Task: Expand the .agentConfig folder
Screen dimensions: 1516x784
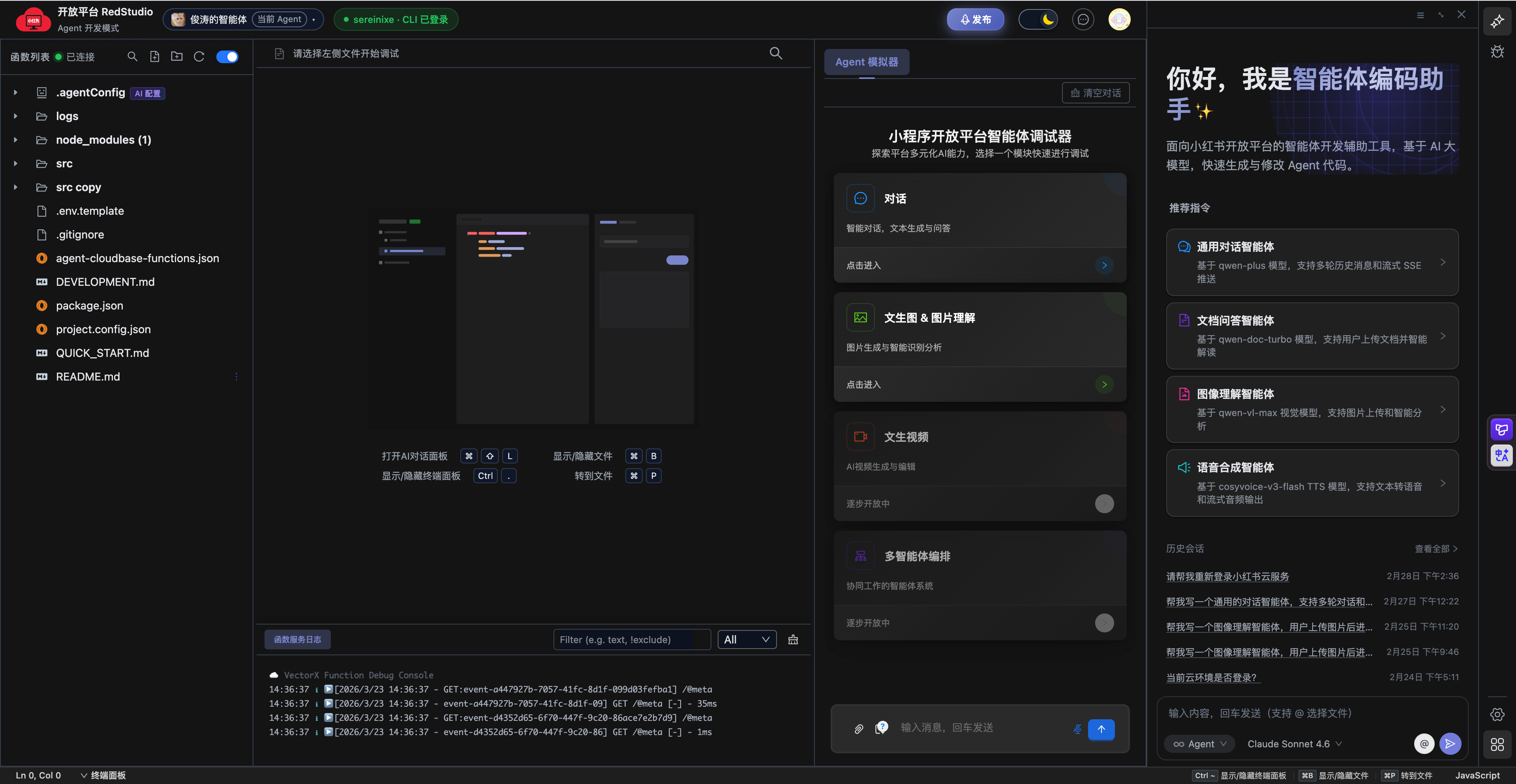Action: tap(16, 92)
